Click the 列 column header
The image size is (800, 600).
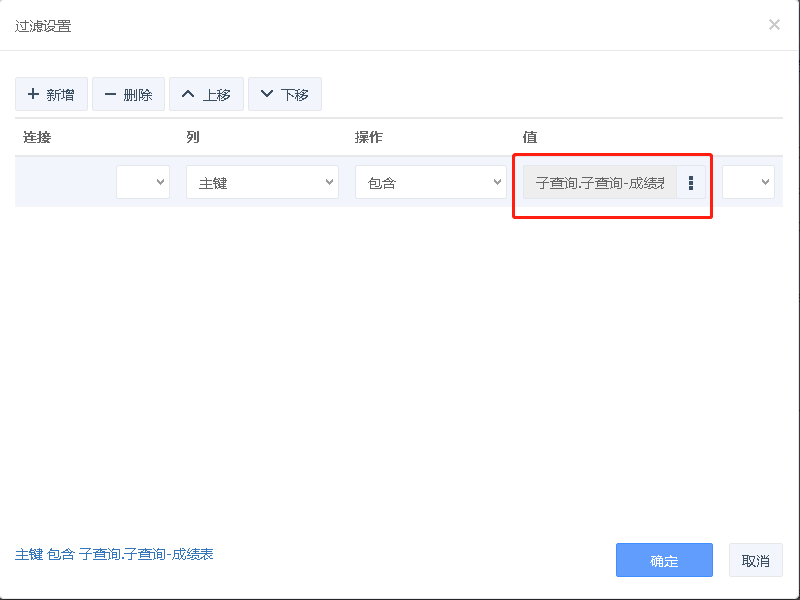pyautogui.click(x=193, y=137)
